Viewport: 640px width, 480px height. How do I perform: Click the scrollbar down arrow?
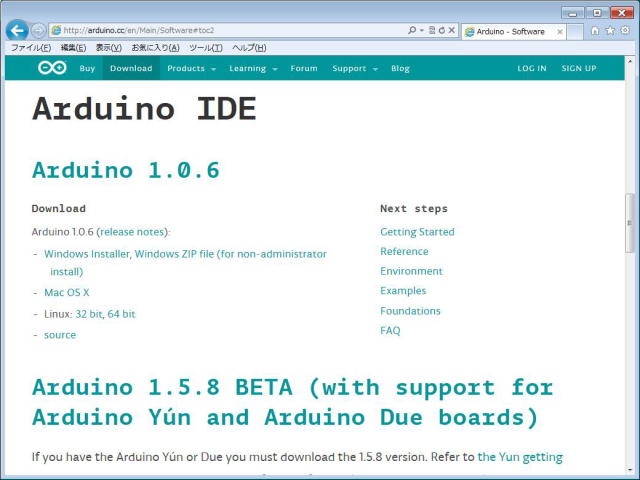630,471
